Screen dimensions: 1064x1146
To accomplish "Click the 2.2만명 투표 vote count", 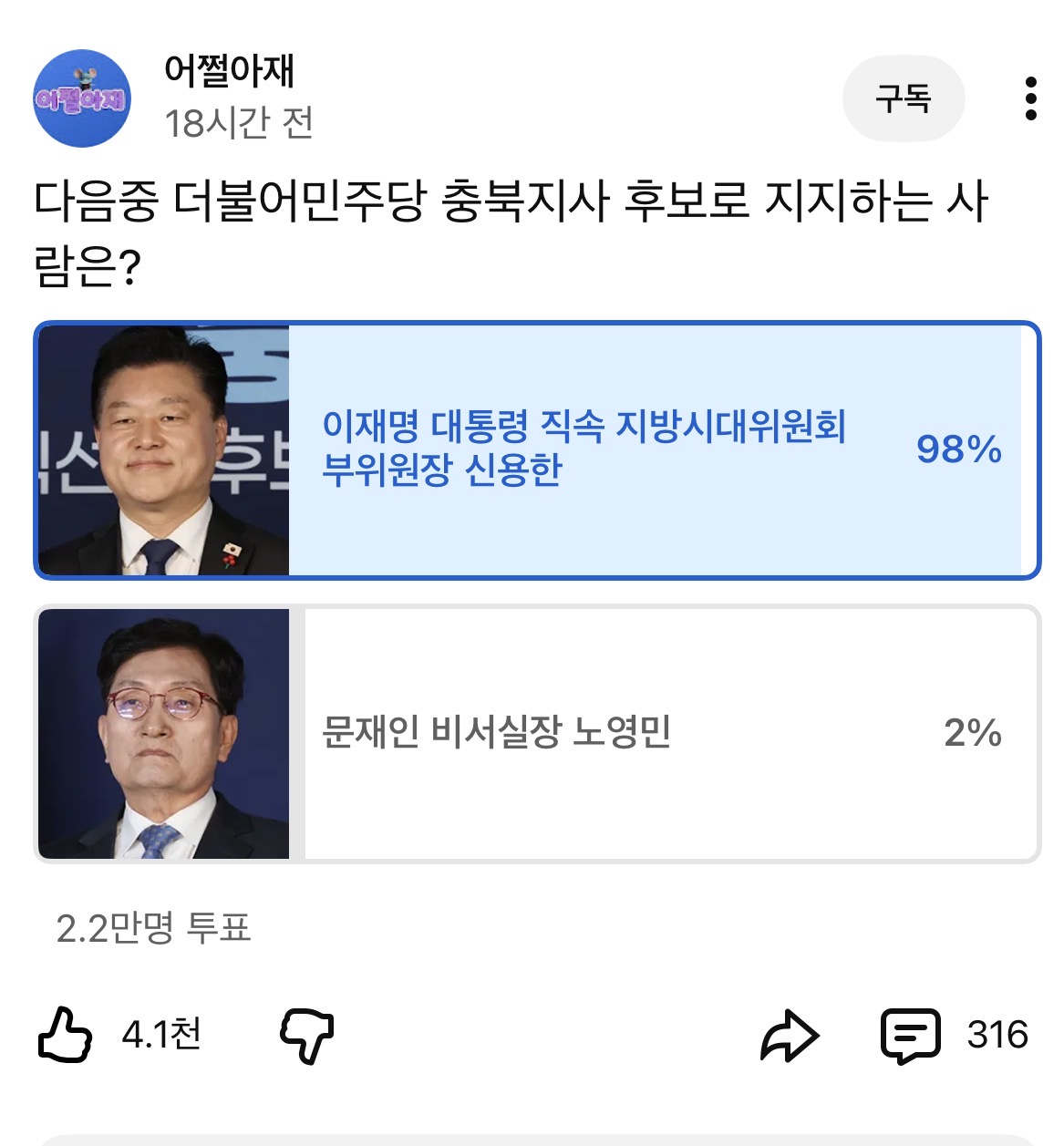I will [153, 928].
